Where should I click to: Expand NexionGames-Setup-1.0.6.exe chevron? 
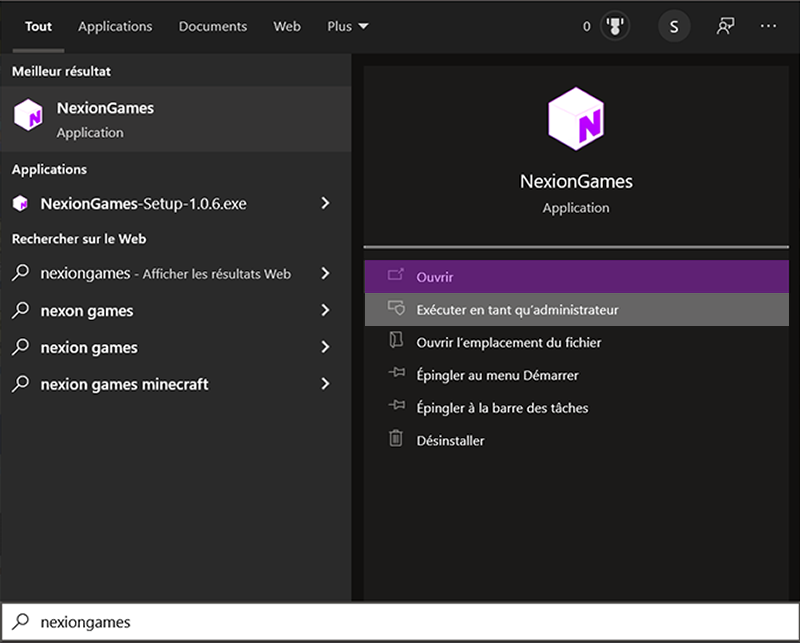click(x=325, y=203)
